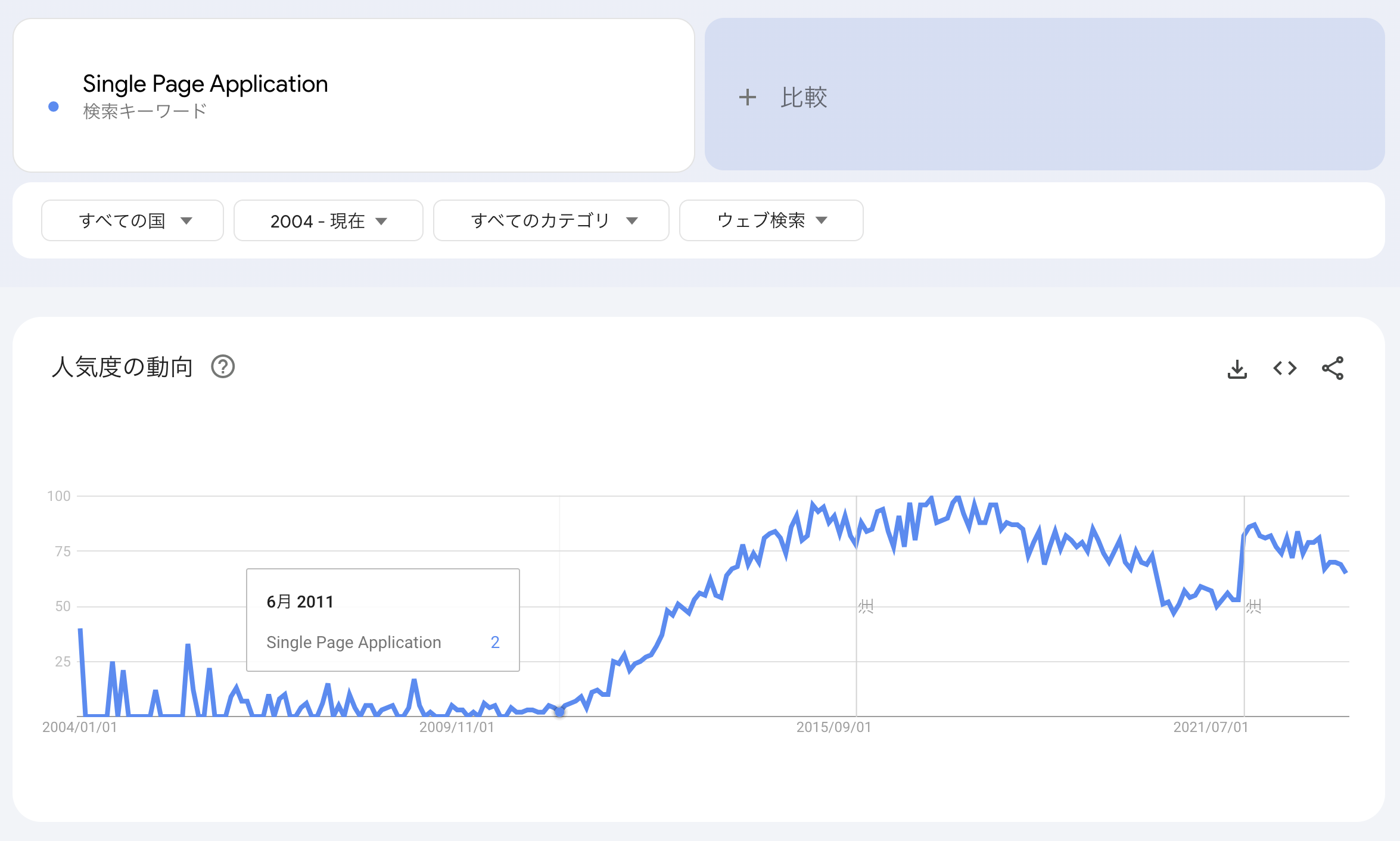This screenshot has width=1400, height=841.
Task: Click the 検索キーワード label
Action: click(x=145, y=108)
